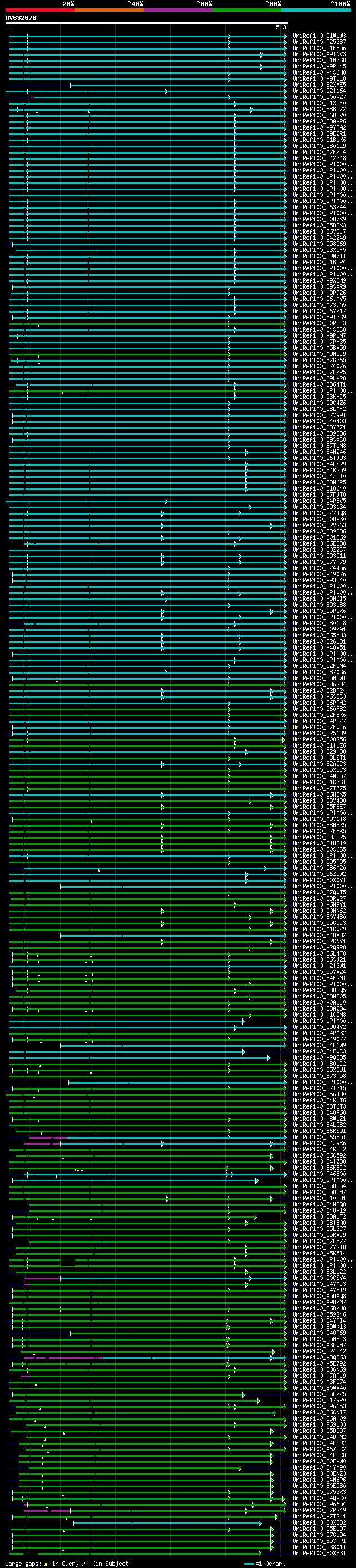
Task: Click label UniRef100_Q6PPH2
Action: [x=319, y=703]
